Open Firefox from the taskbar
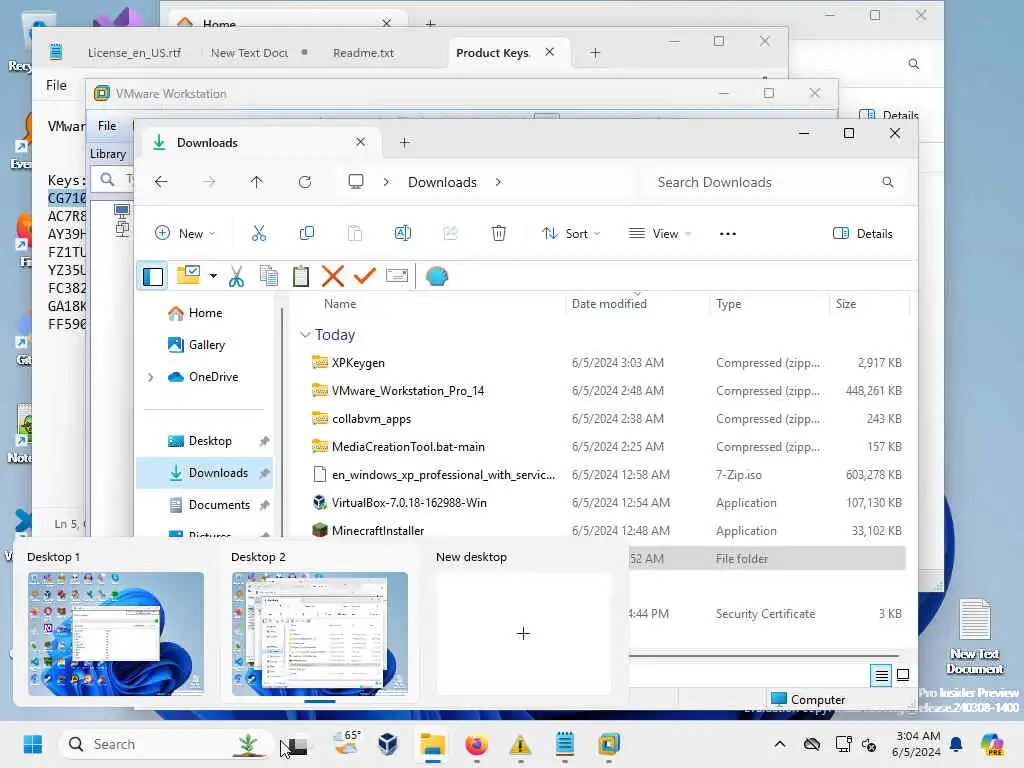Image resolution: width=1024 pixels, height=768 pixels. [x=477, y=744]
